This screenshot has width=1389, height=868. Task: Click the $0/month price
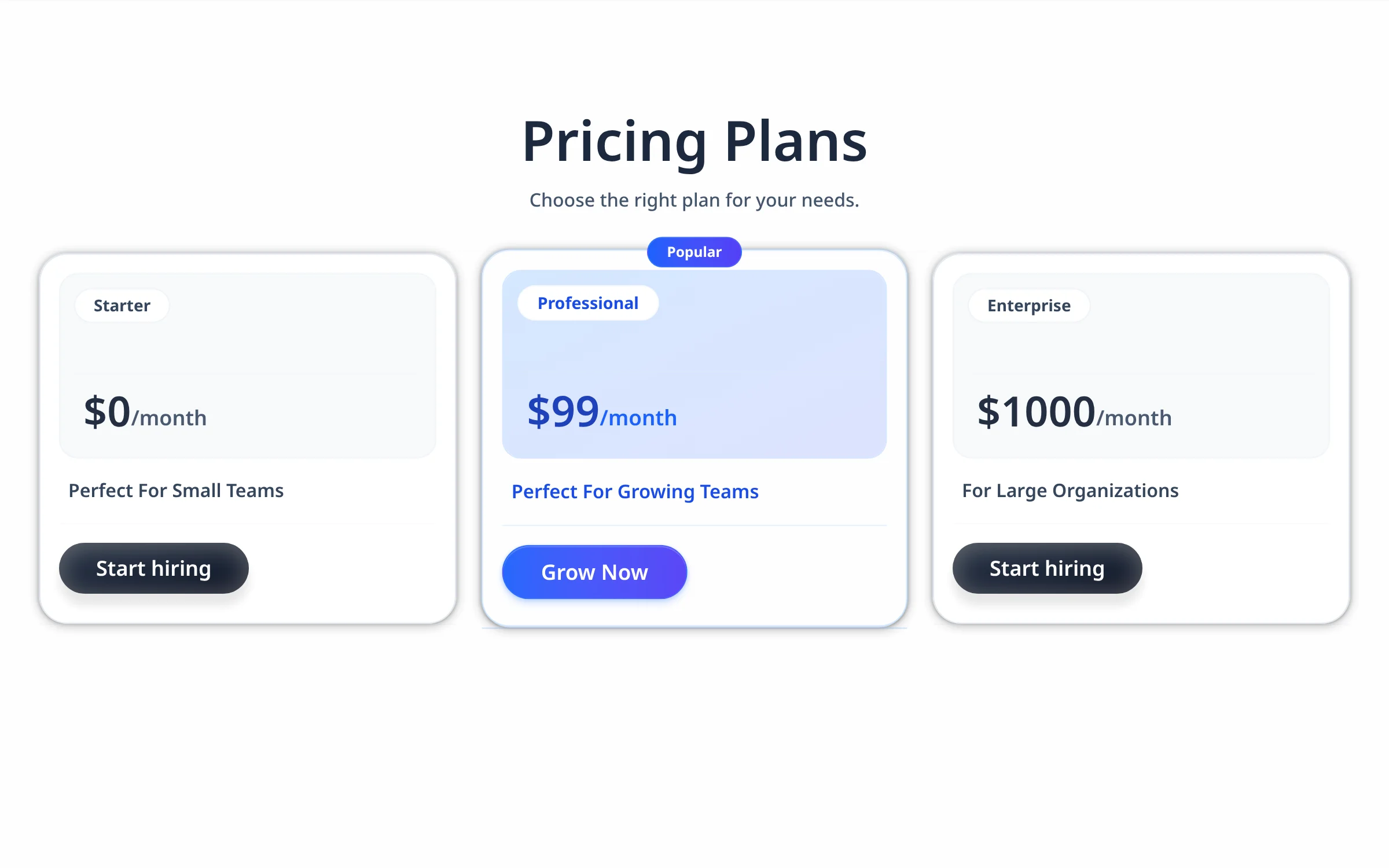[x=145, y=412]
